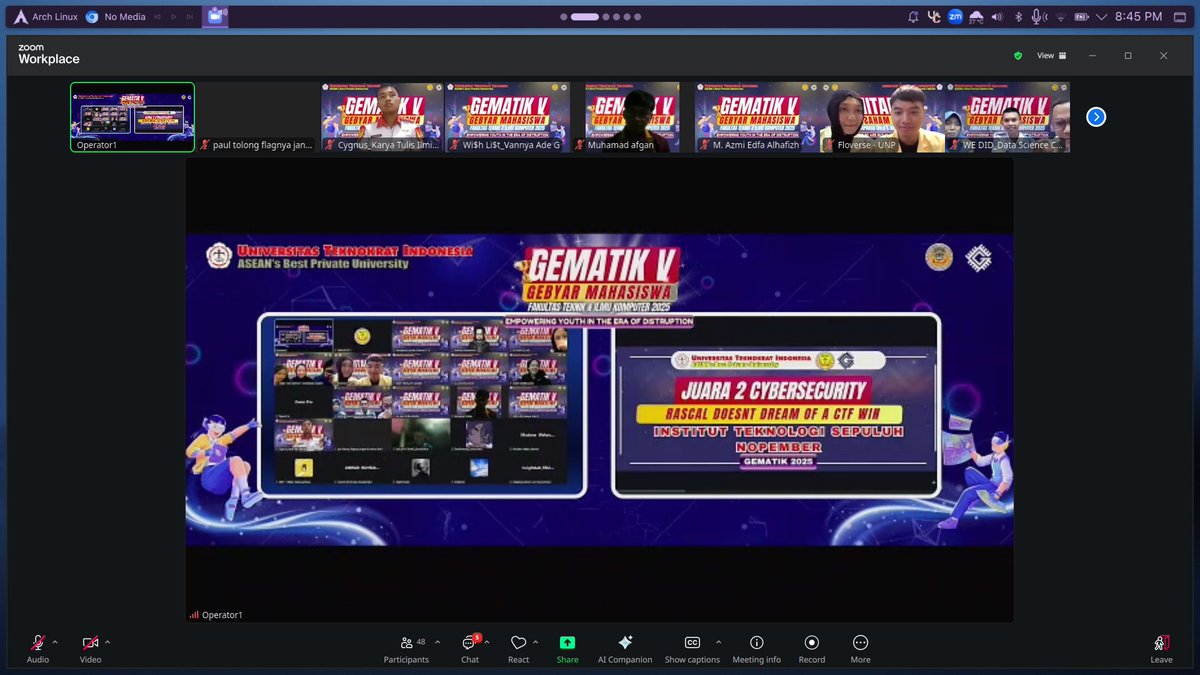Select Operator1's video thumbnail

click(x=131, y=115)
